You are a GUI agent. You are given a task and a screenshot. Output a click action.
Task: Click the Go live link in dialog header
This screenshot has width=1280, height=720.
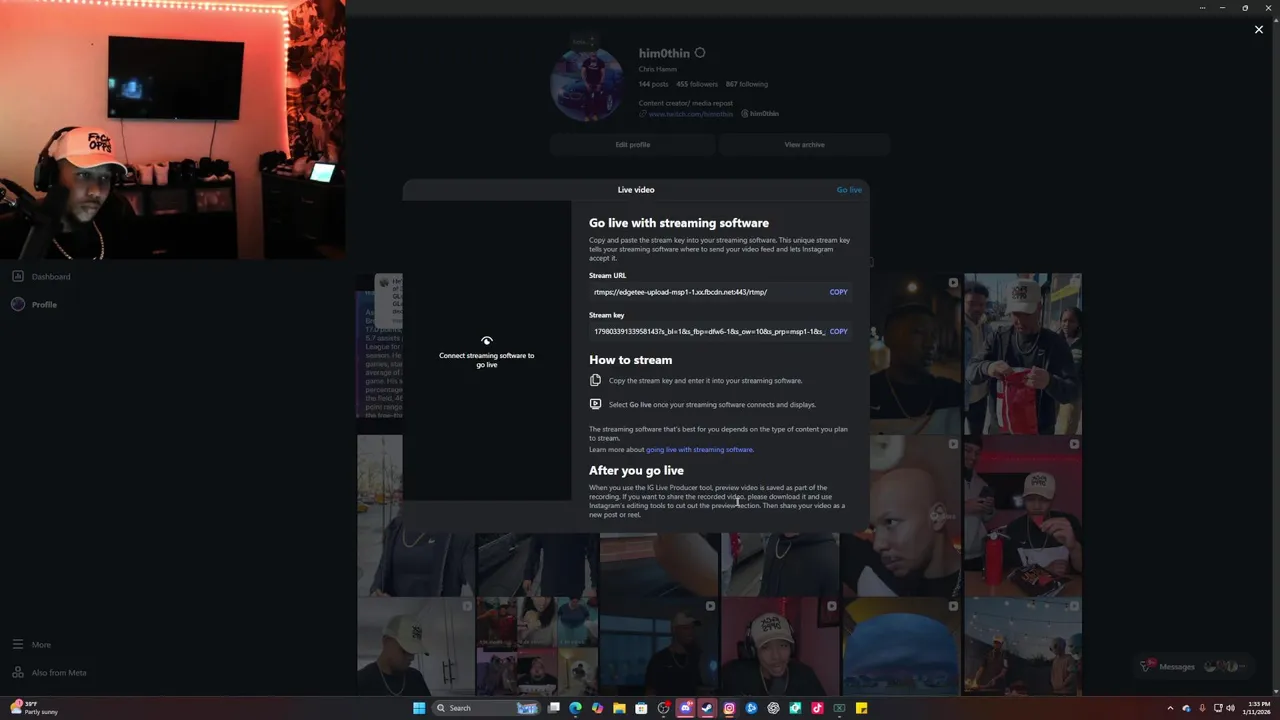pos(849,190)
